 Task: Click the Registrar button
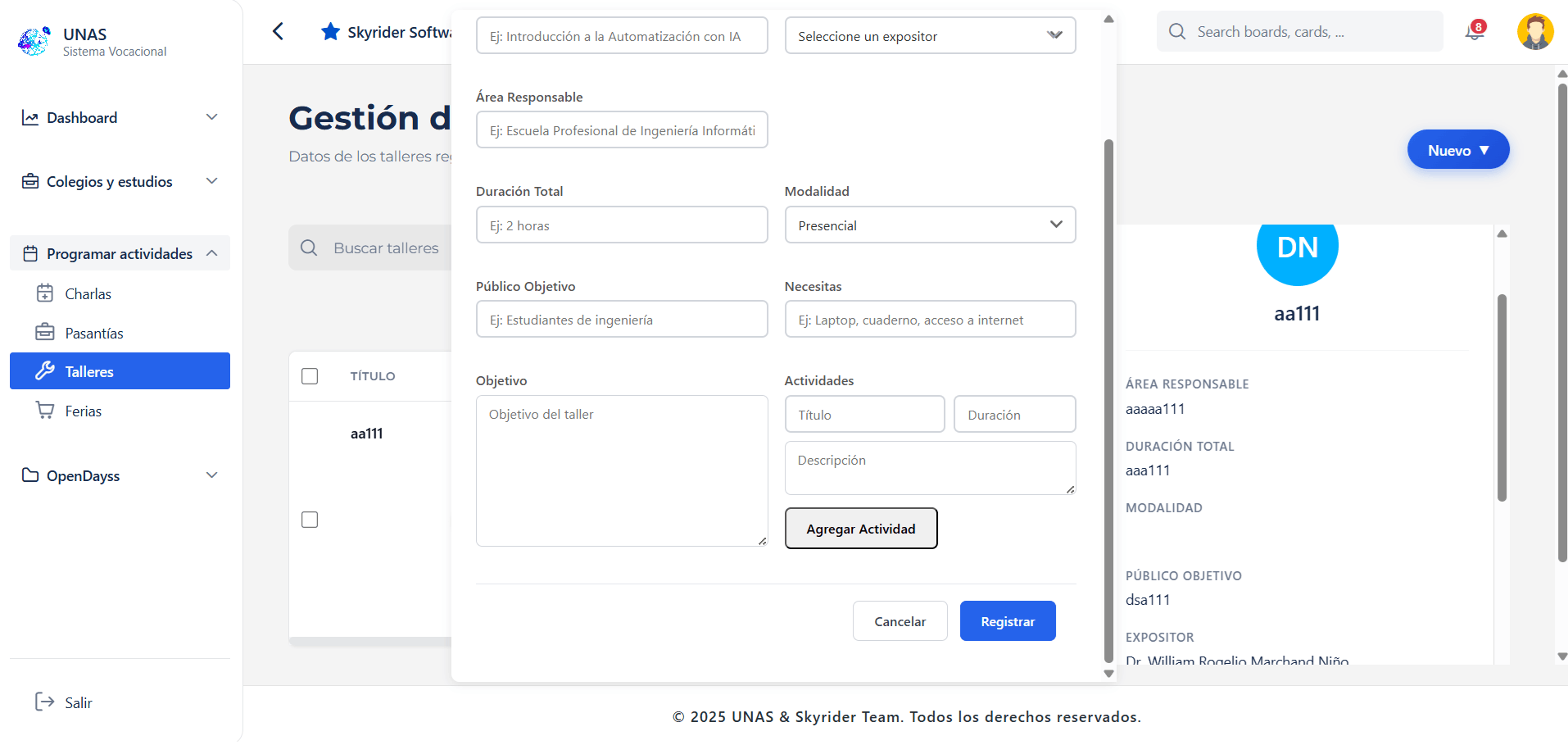pyautogui.click(x=1007, y=621)
